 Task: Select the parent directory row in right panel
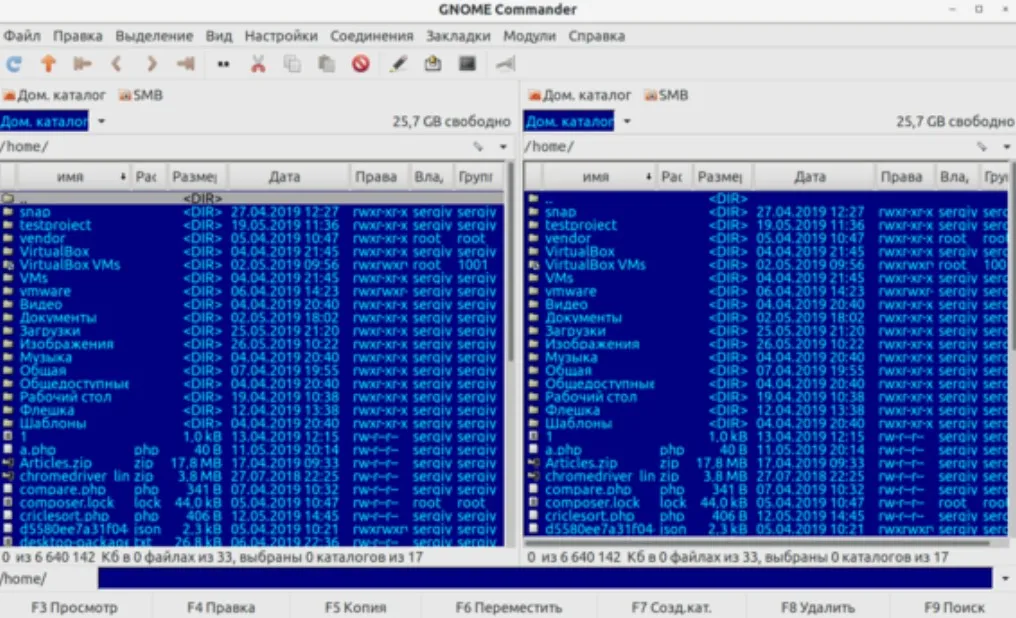(768, 198)
